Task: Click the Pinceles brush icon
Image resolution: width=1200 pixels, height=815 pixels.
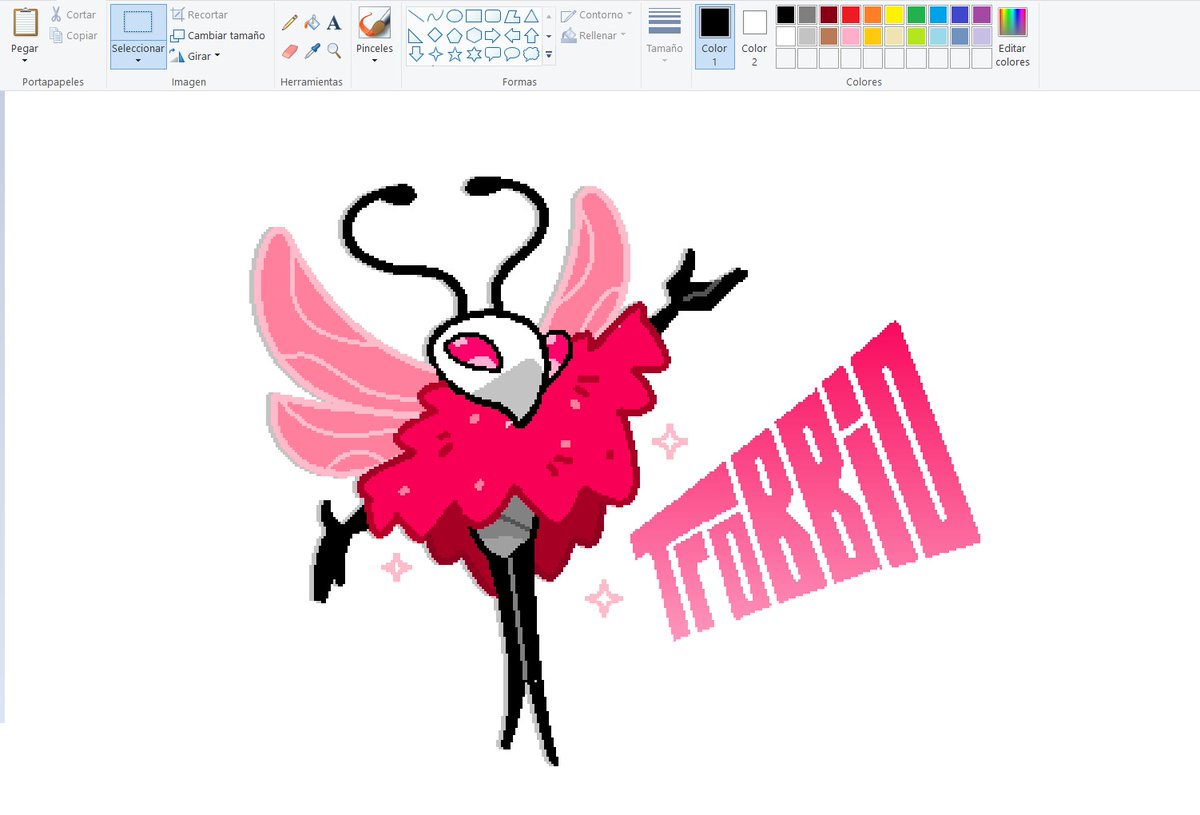Action: click(375, 23)
